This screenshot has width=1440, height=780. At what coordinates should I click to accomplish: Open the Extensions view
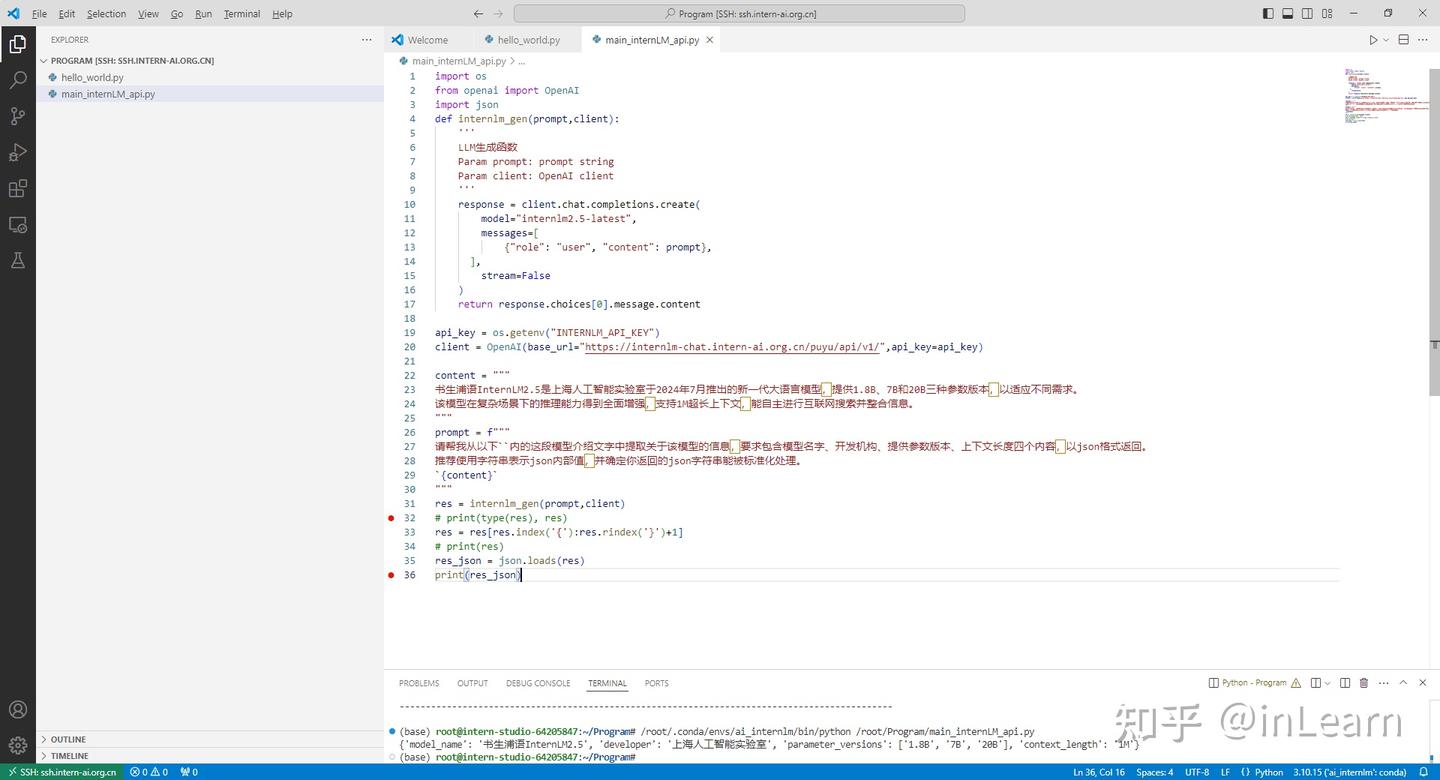coord(18,188)
